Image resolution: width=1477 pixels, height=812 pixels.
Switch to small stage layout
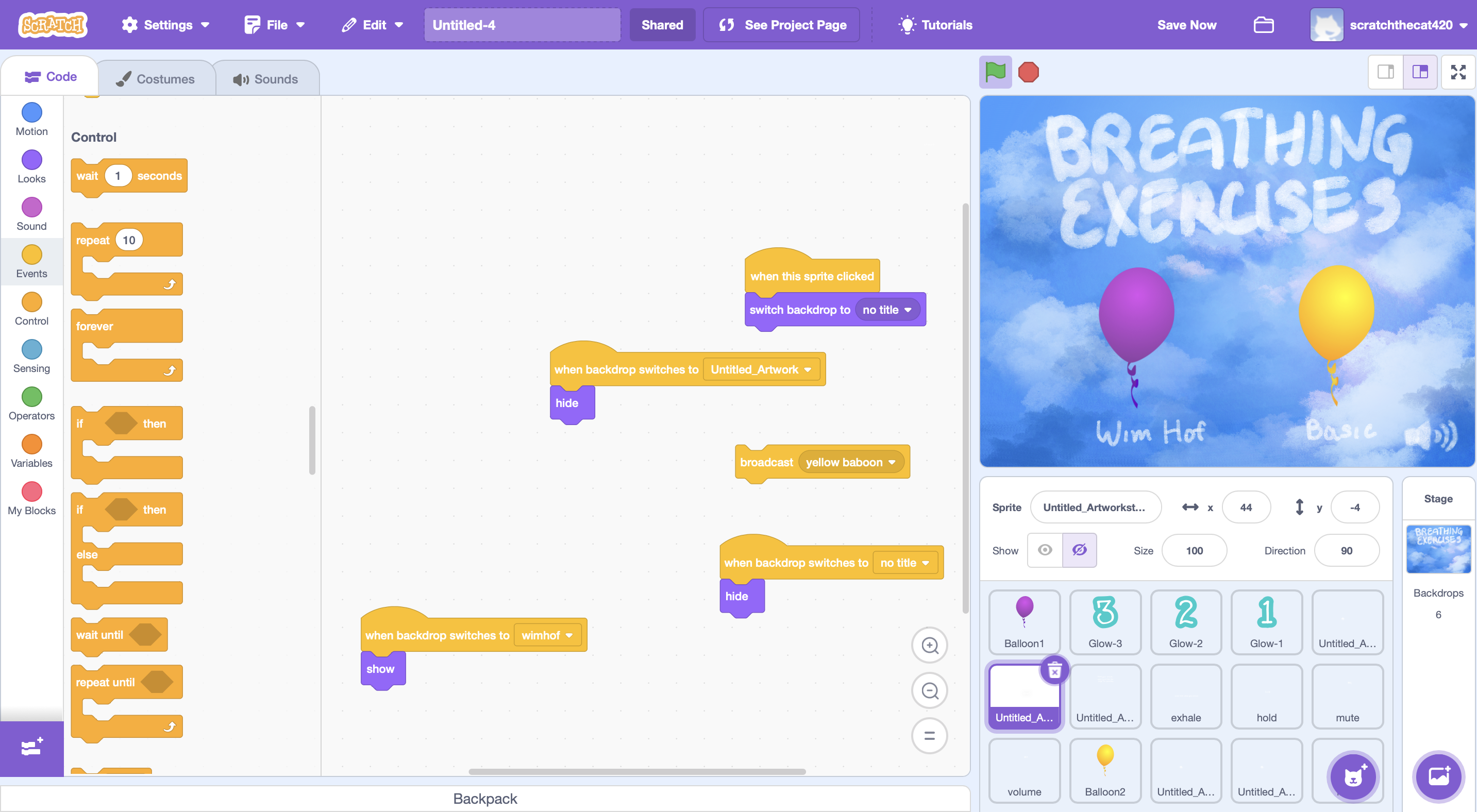pos(1385,72)
